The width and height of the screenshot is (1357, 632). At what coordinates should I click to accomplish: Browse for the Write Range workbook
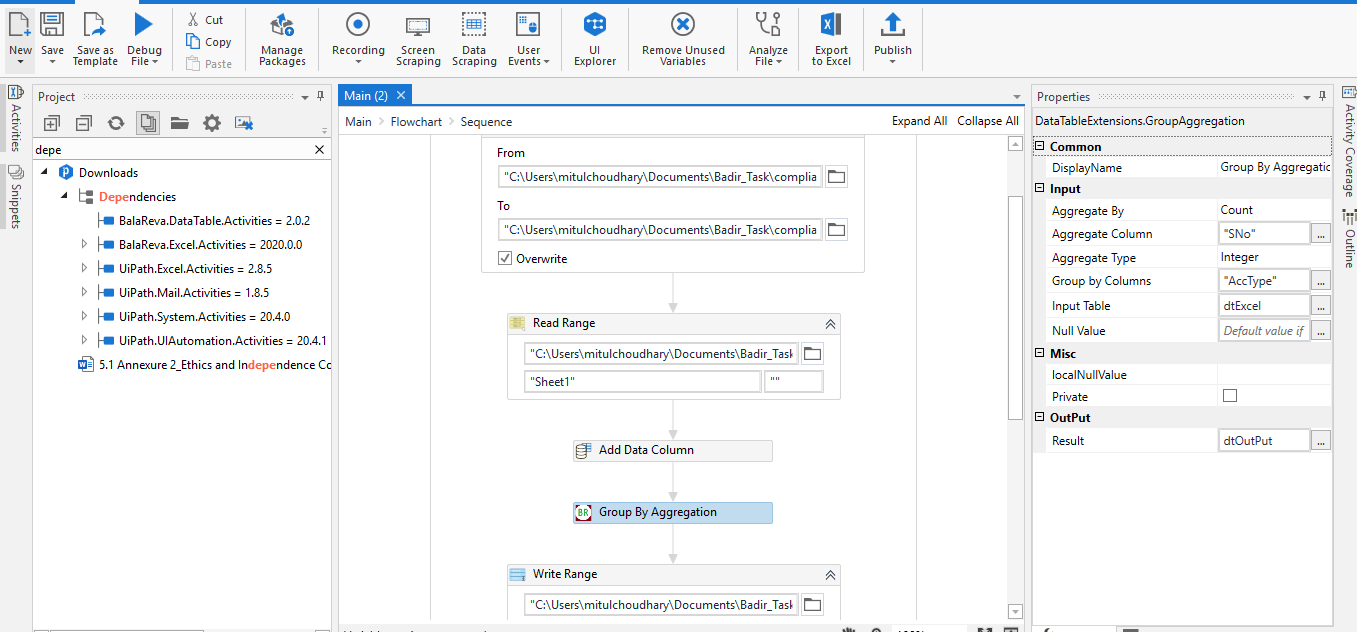coord(813,604)
